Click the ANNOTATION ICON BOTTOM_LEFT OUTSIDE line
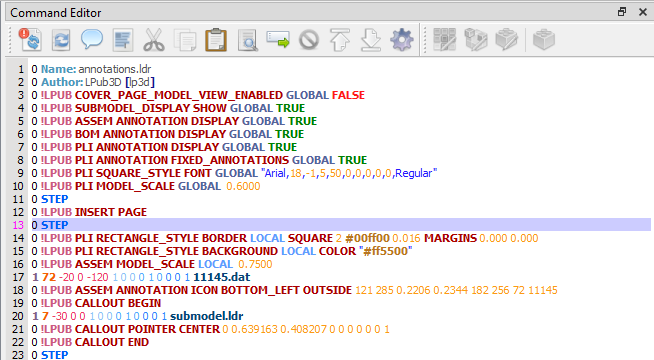 (x=294, y=290)
